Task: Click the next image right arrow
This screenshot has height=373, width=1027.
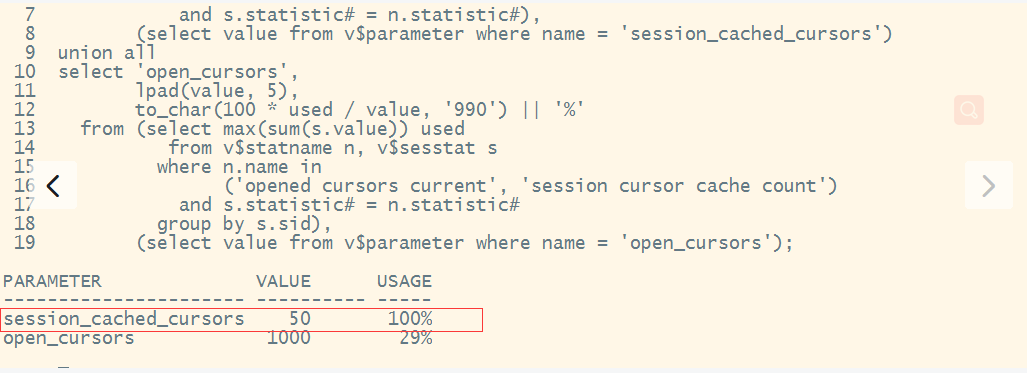Action: (988, 186)
